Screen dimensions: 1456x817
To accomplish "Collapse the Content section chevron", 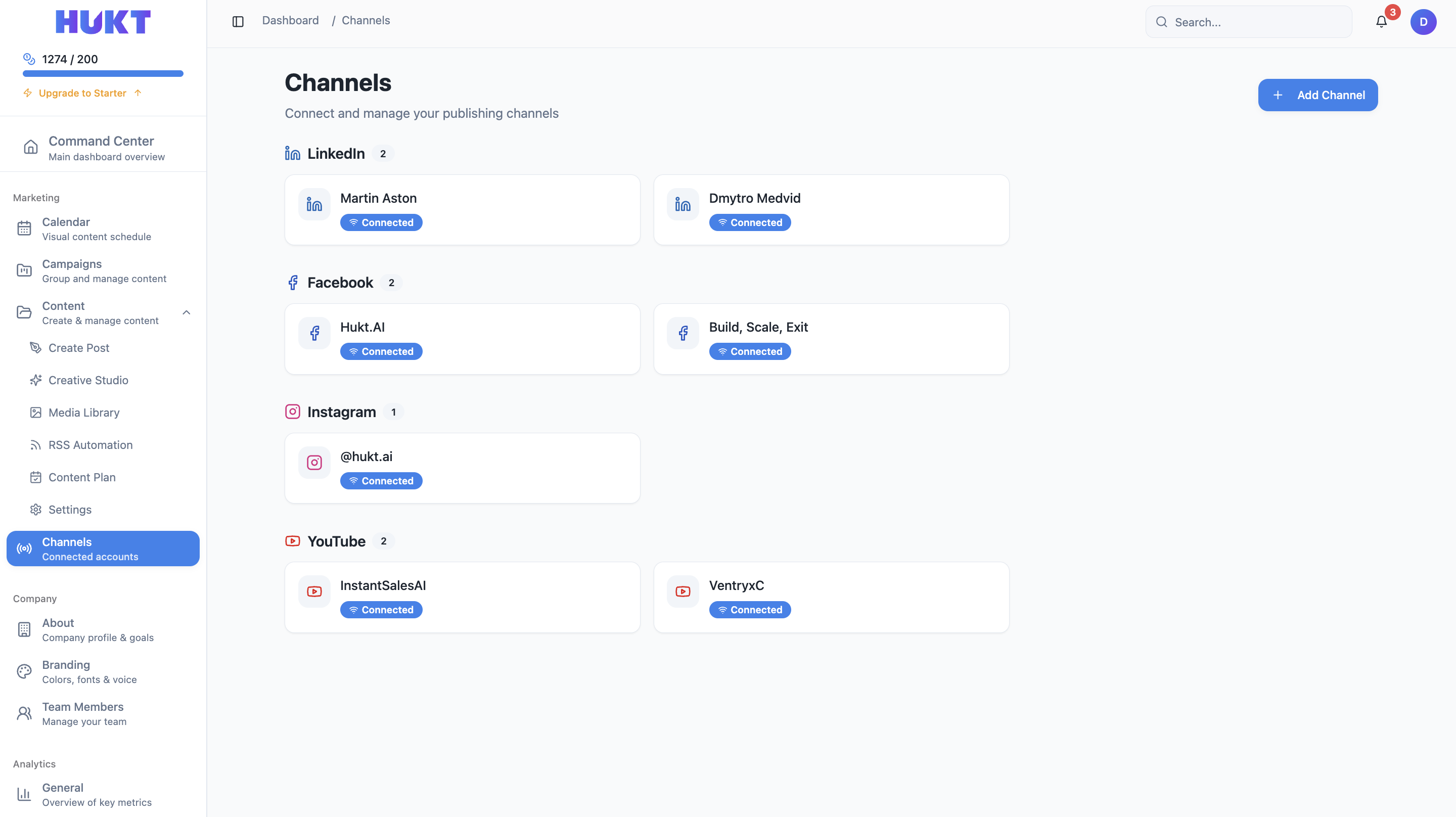I will 186,312.
